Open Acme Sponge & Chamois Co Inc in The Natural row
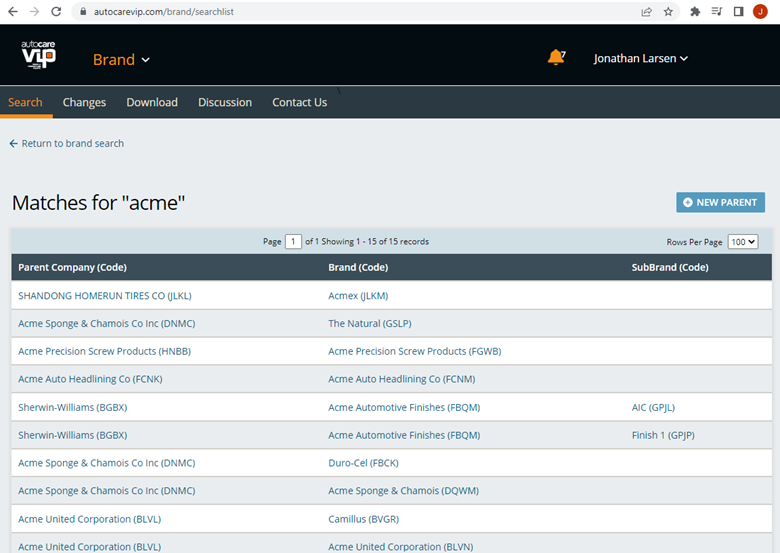780x553 pixels. 106,324
